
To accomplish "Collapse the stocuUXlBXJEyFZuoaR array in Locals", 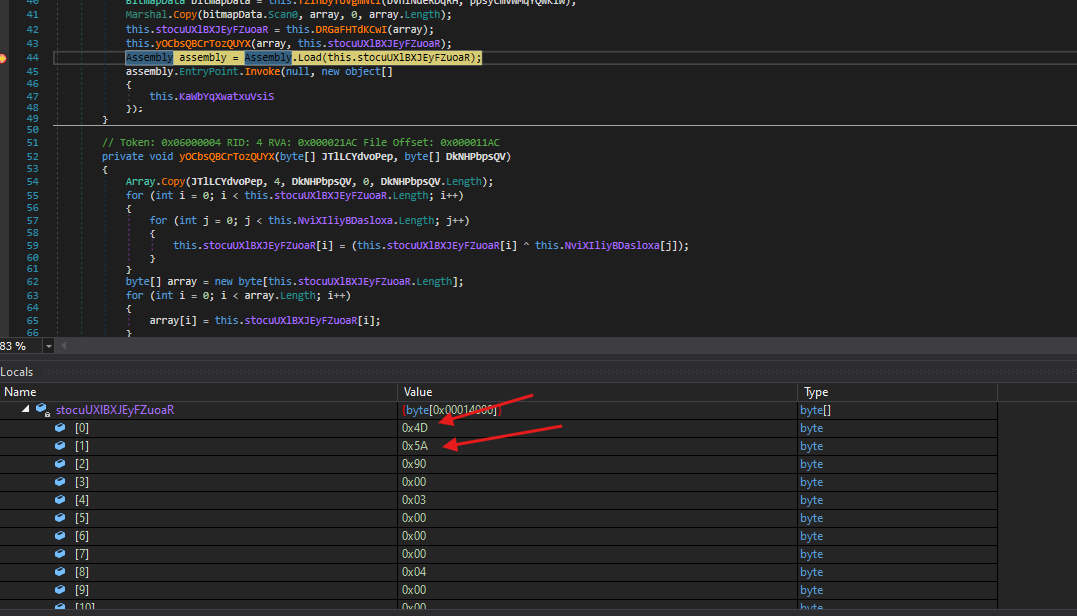I will [x=25, y=409].
